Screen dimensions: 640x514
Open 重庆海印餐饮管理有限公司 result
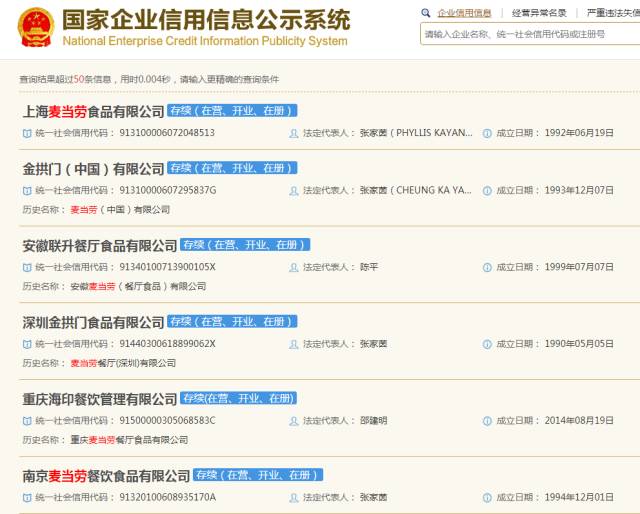(100, 399)
